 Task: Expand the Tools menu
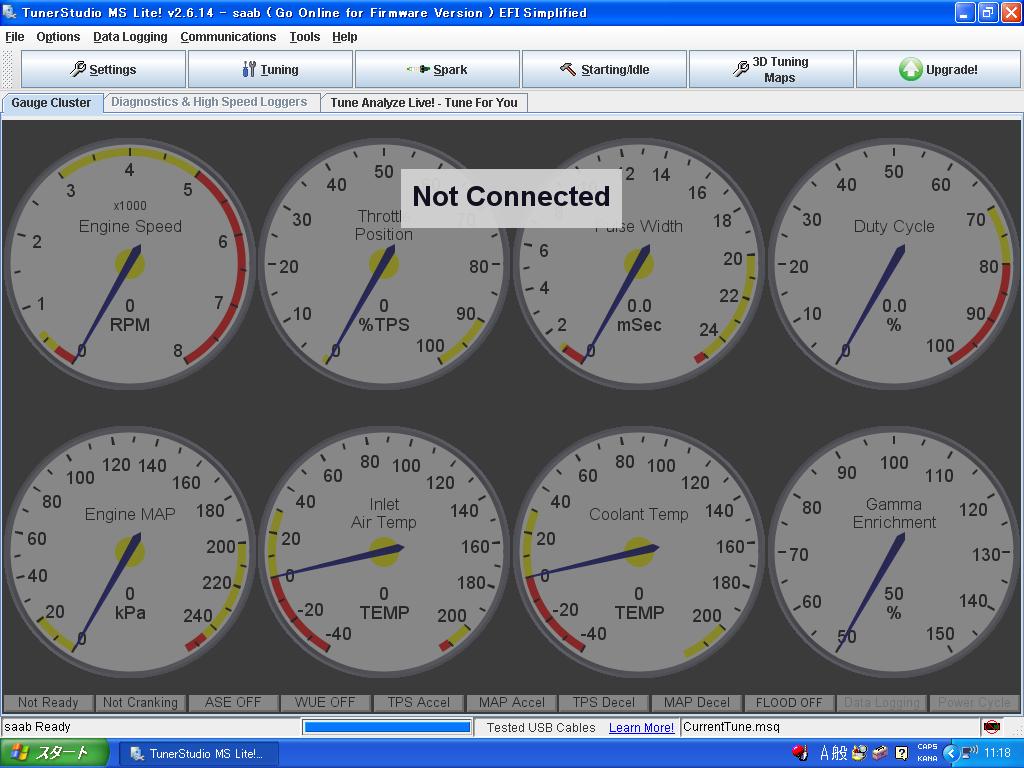[304, 37]
